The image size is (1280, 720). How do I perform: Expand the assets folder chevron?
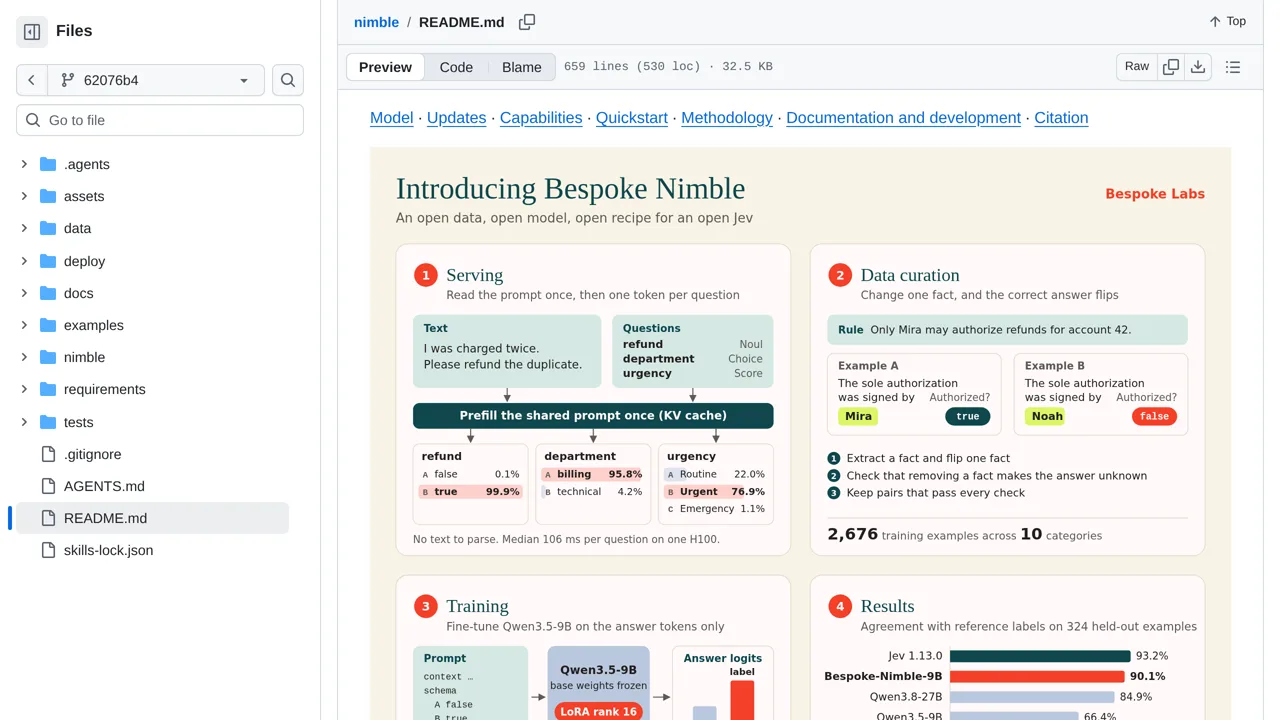(x=24, y=196)
